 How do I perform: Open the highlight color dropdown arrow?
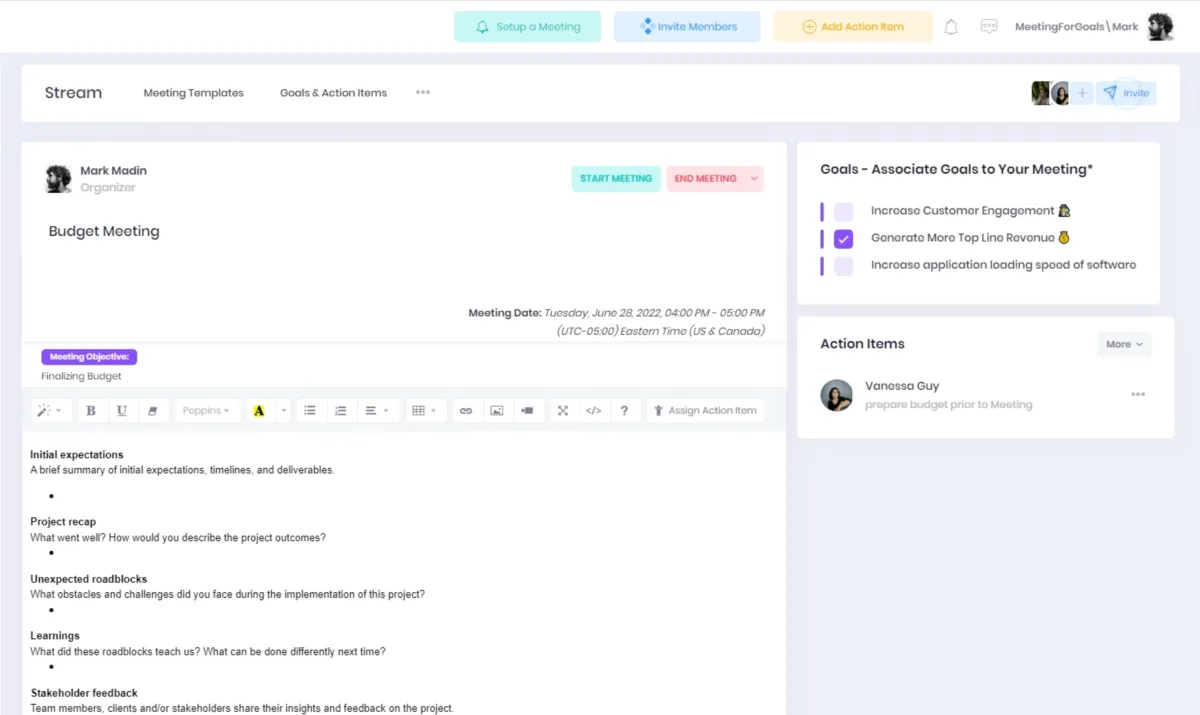pyautogui.click(x=283, y=411)
